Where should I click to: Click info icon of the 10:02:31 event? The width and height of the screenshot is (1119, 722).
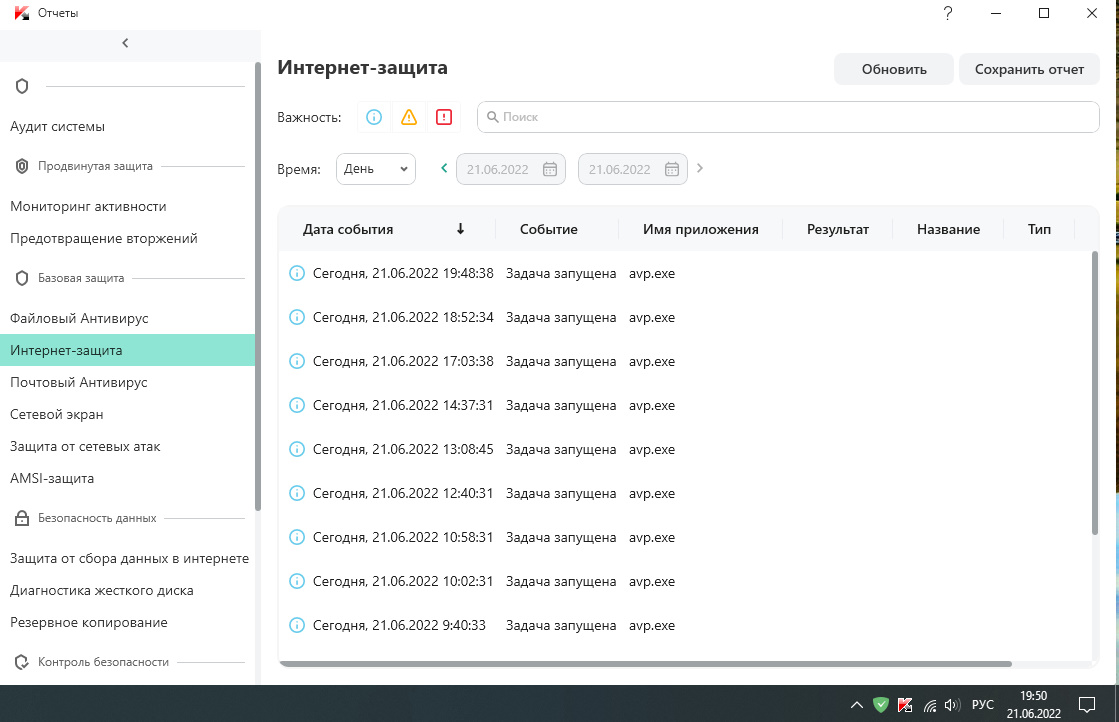click(x=297, y=581)
